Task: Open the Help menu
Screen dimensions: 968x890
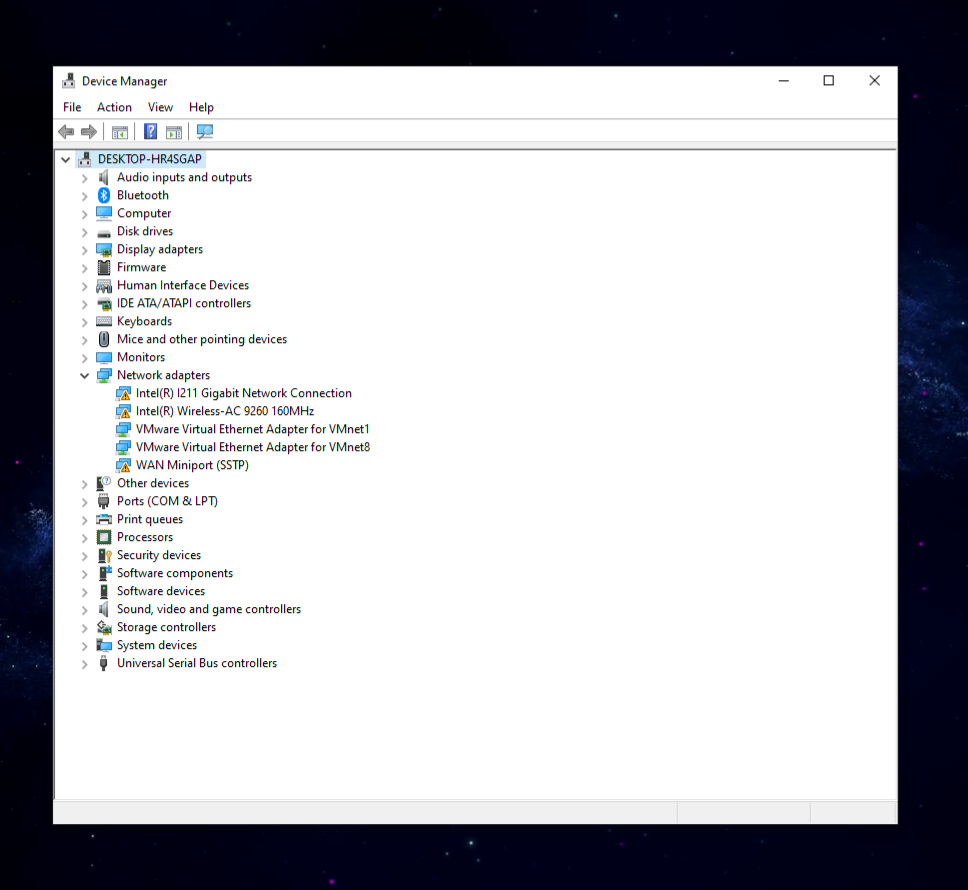Action: 201,107
